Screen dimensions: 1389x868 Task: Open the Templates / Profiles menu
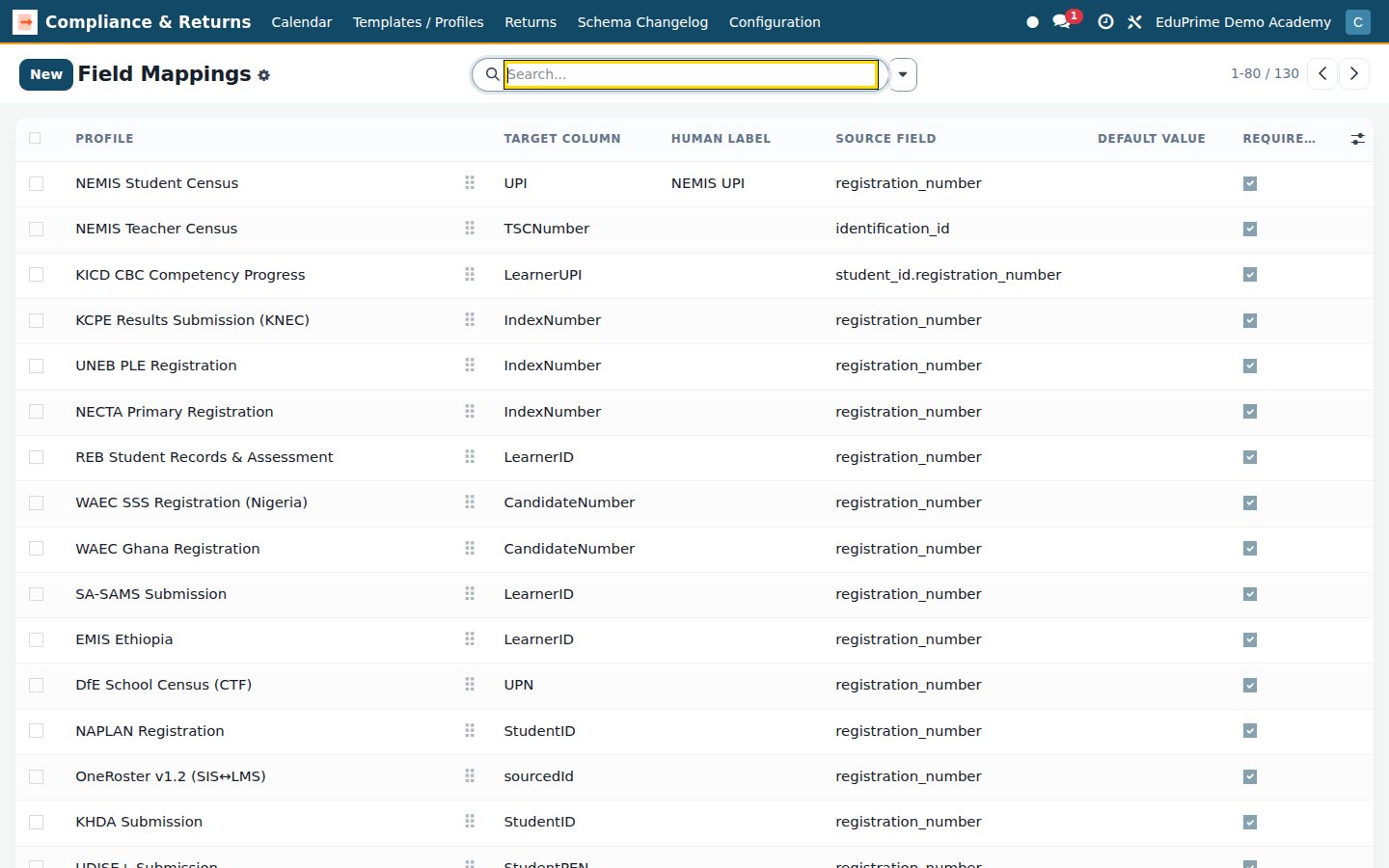[419, 21]
